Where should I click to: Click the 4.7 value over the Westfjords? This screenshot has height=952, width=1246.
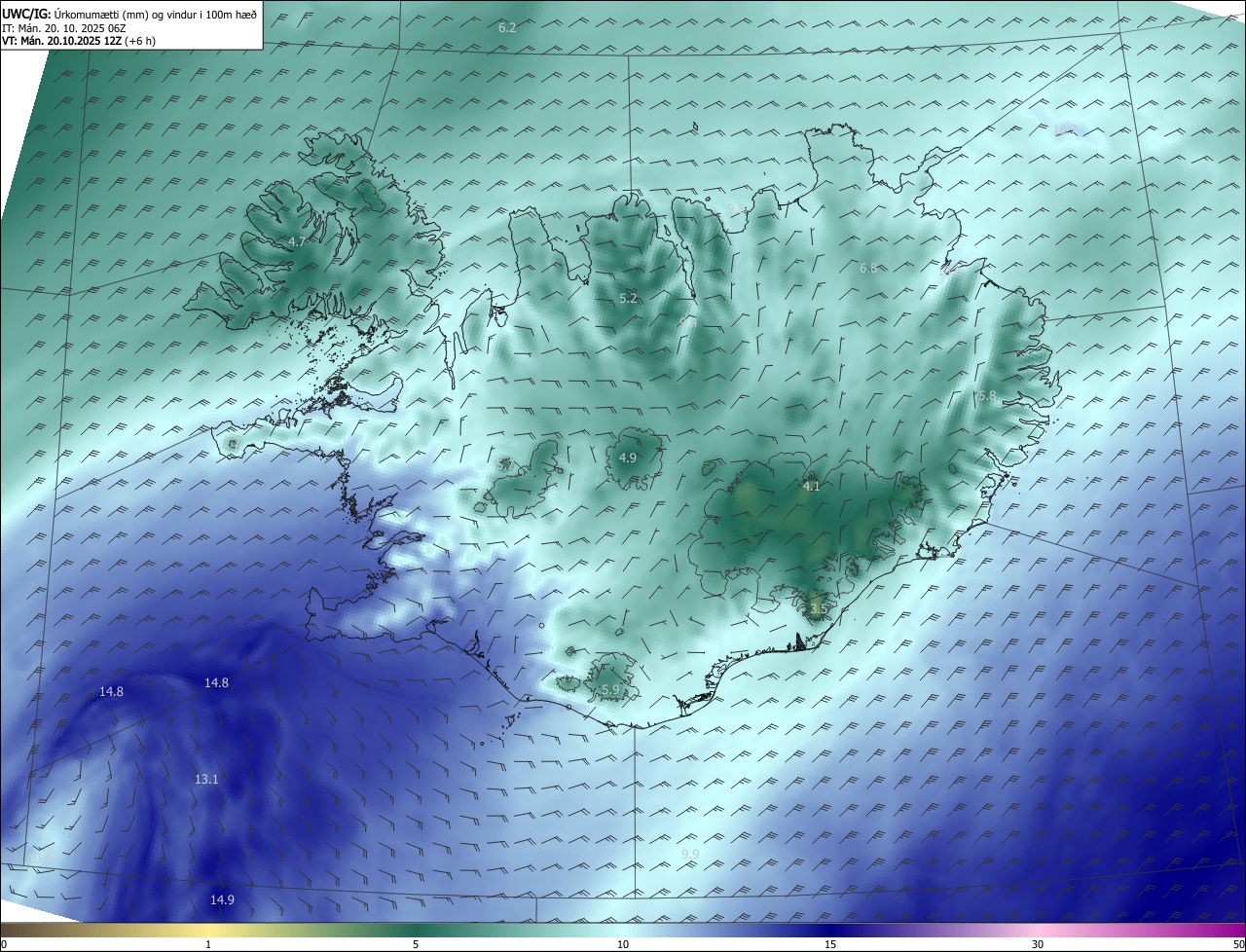(297, 241)
